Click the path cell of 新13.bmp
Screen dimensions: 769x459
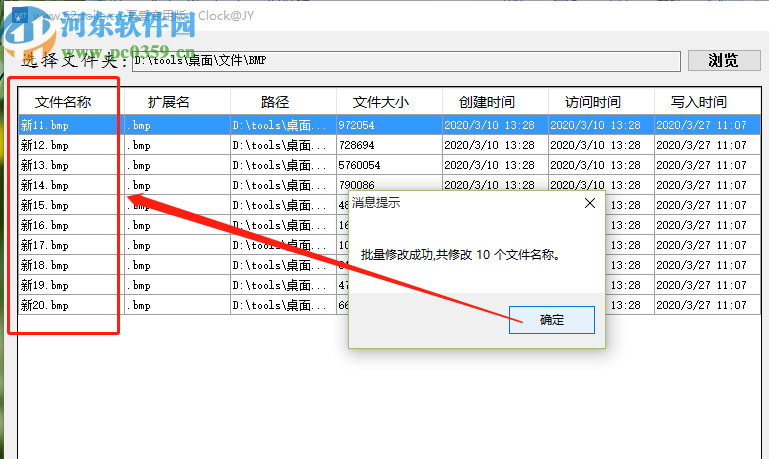283,165
